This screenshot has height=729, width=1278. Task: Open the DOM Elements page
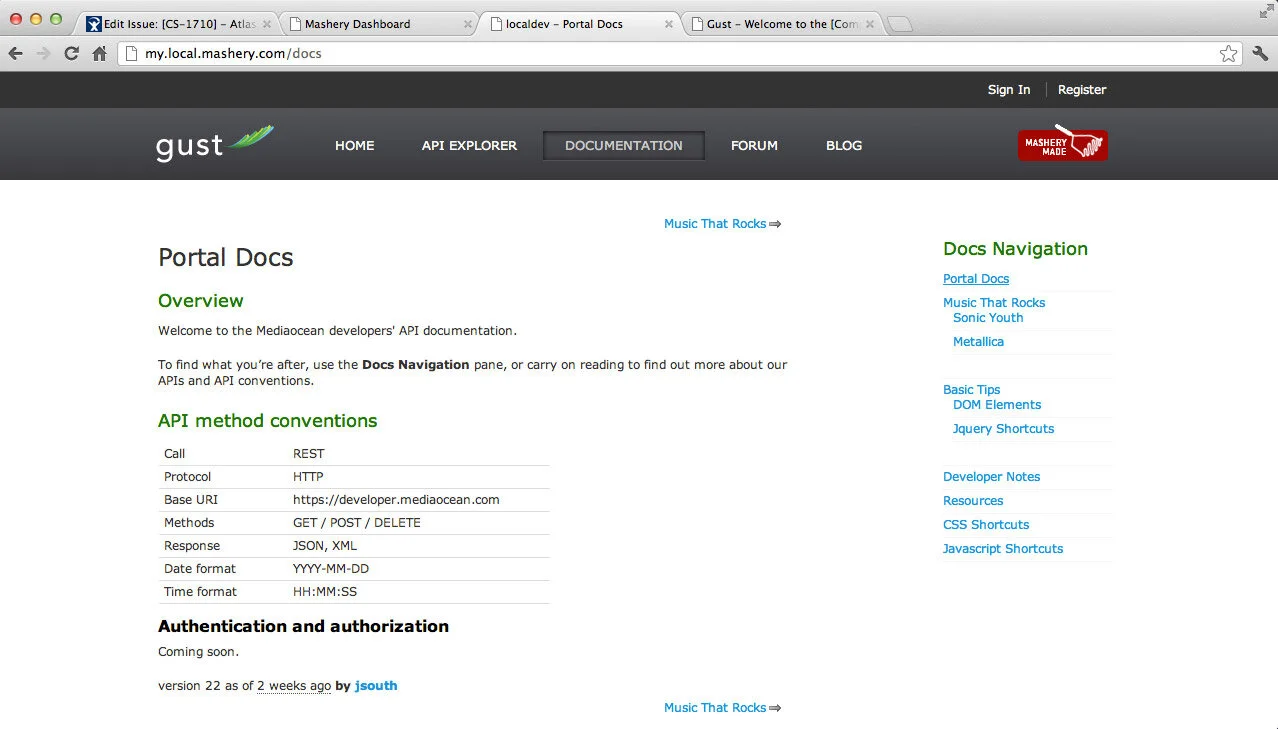pos(997,405)
